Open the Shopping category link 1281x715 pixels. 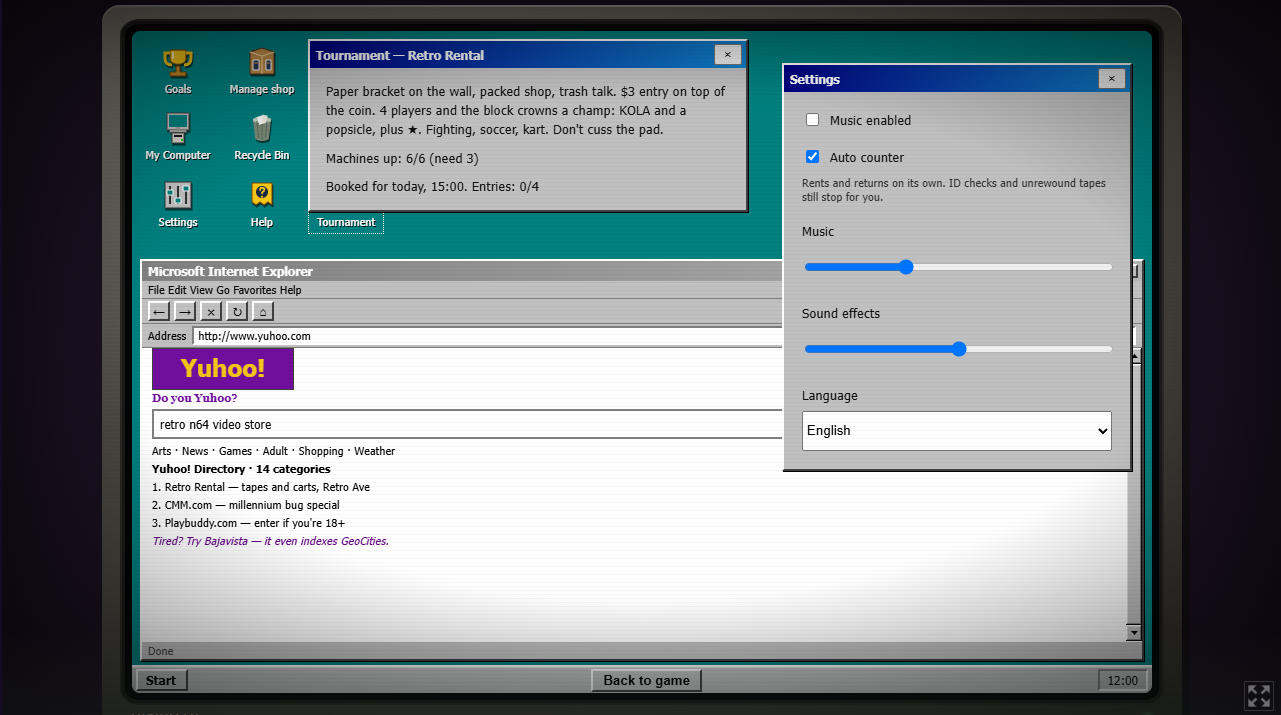click(321, 451)
